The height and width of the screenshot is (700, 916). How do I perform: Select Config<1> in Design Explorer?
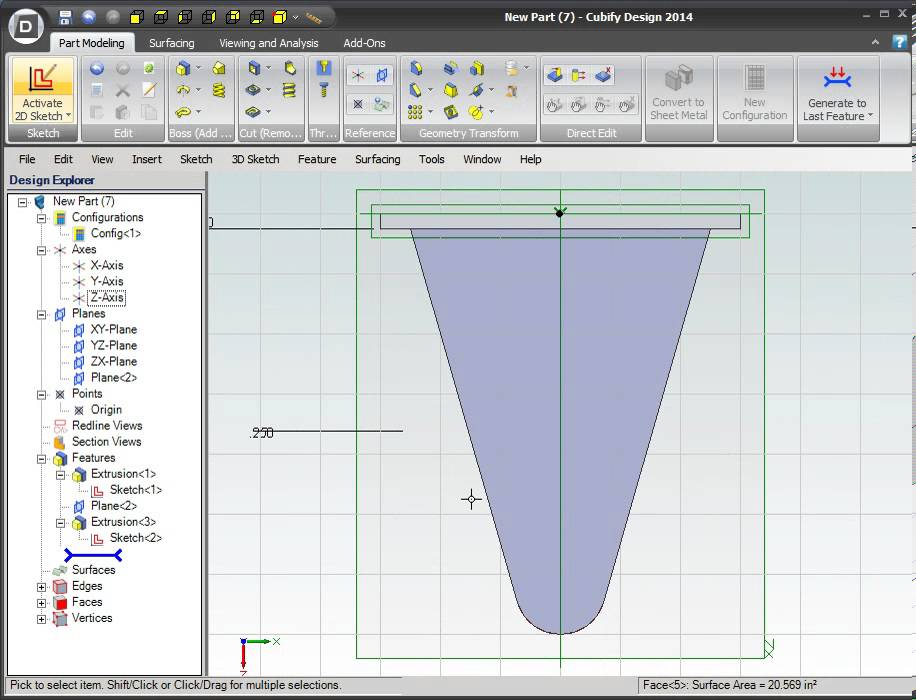(x=116, y=233)
